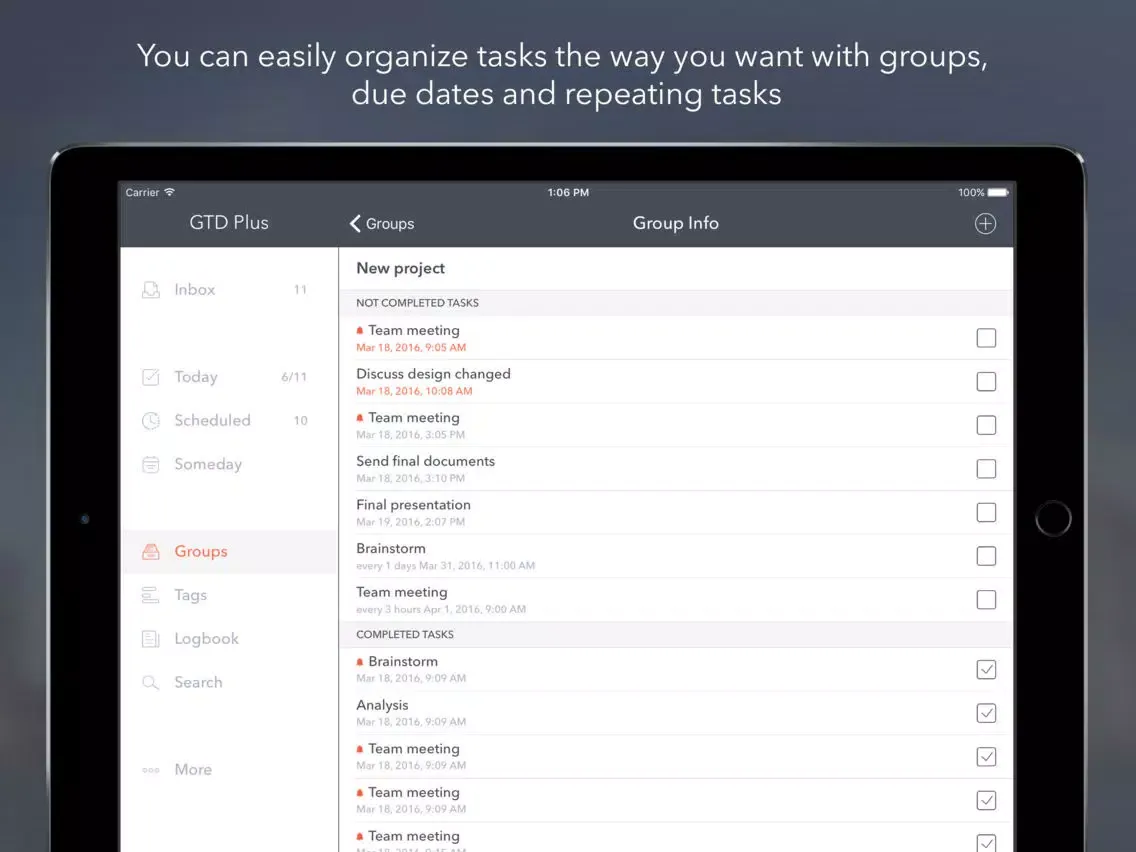Tap the NOT COMPLETED TASKS header
The image size is (1136, 852).
point(417,303)
